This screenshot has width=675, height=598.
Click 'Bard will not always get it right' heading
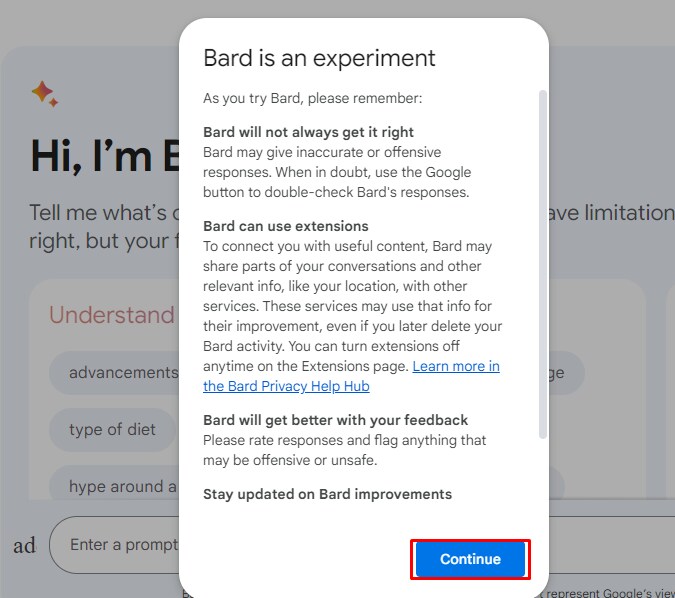pos(308,132)
